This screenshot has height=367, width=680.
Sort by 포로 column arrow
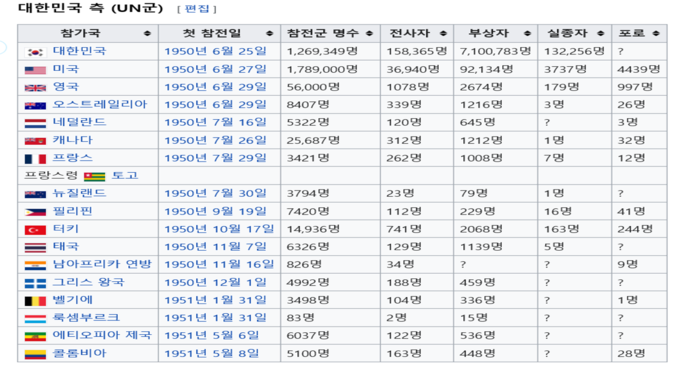(656, 33)
